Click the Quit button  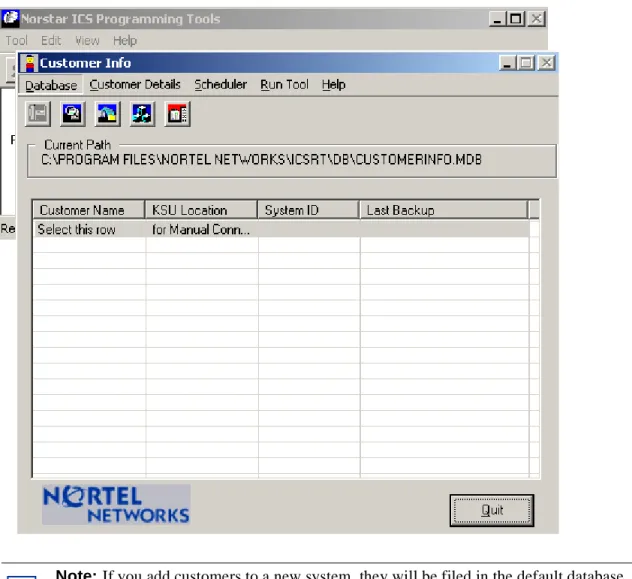pyautogui.click(x=492, y=511)
